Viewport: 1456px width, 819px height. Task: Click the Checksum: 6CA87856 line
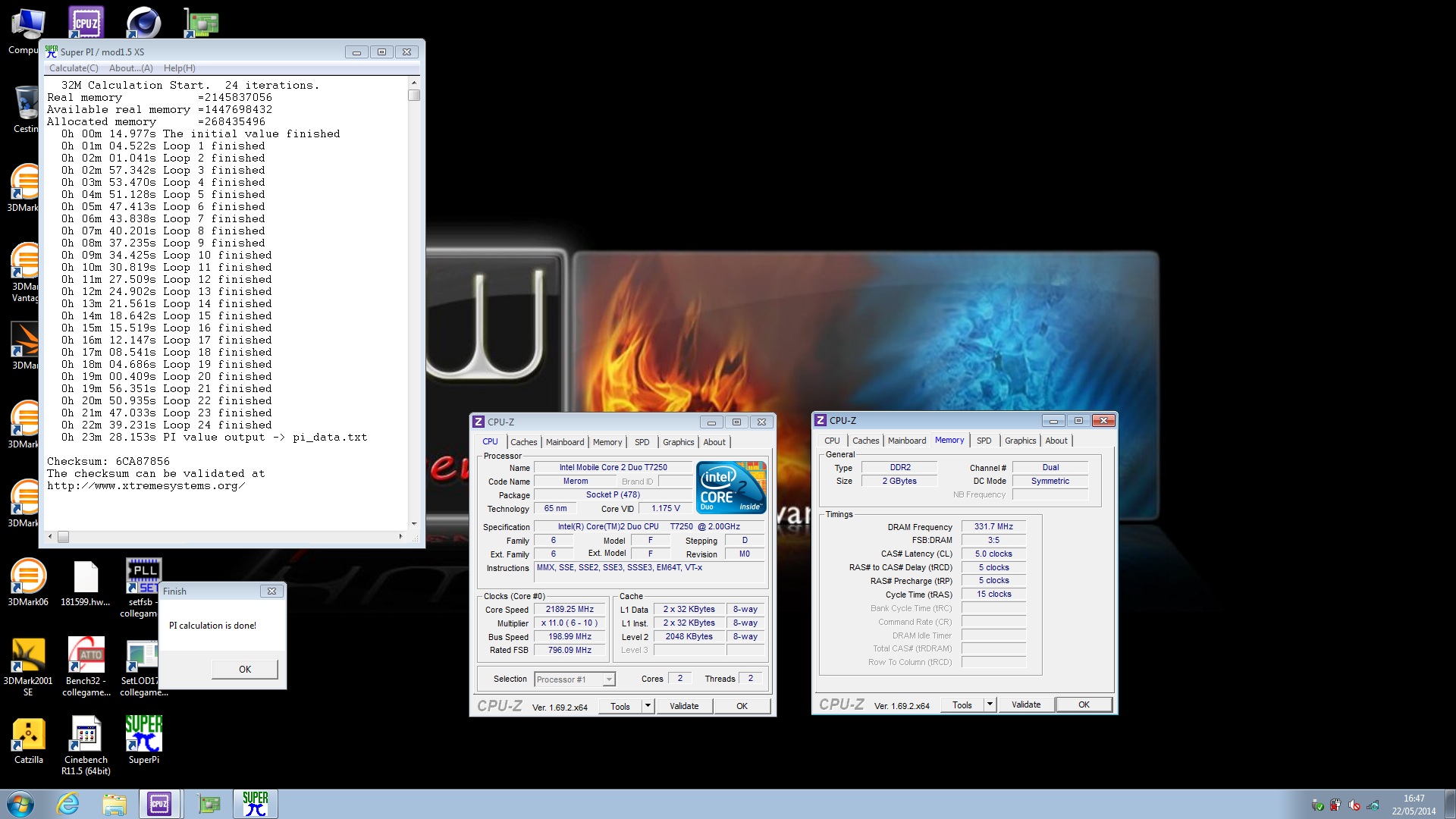pos(108,461)
